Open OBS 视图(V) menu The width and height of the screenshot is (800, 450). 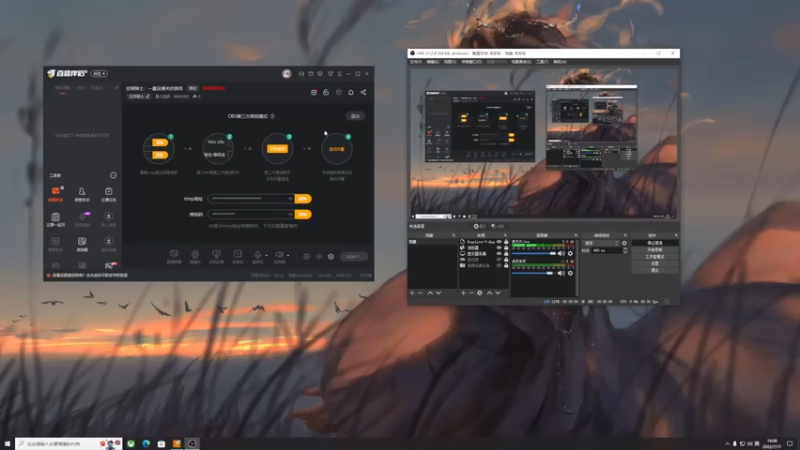pyautogui.click(x=450, y=62)
